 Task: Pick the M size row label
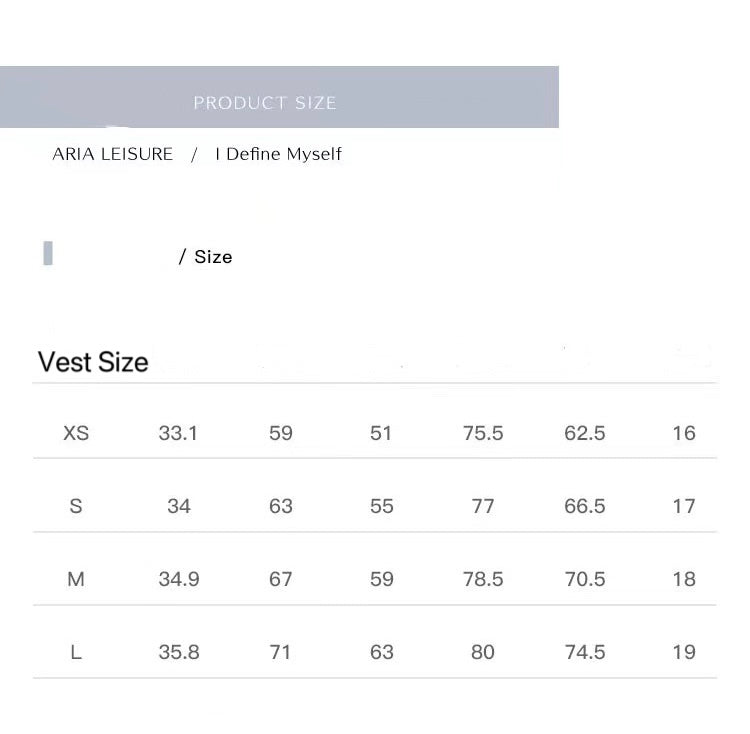point(76,579)
